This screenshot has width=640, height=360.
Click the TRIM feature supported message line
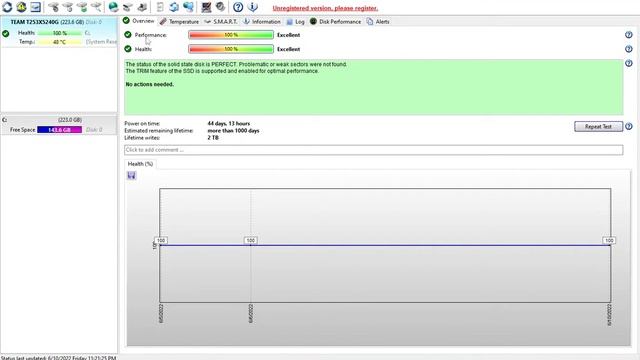coord(222,71)
